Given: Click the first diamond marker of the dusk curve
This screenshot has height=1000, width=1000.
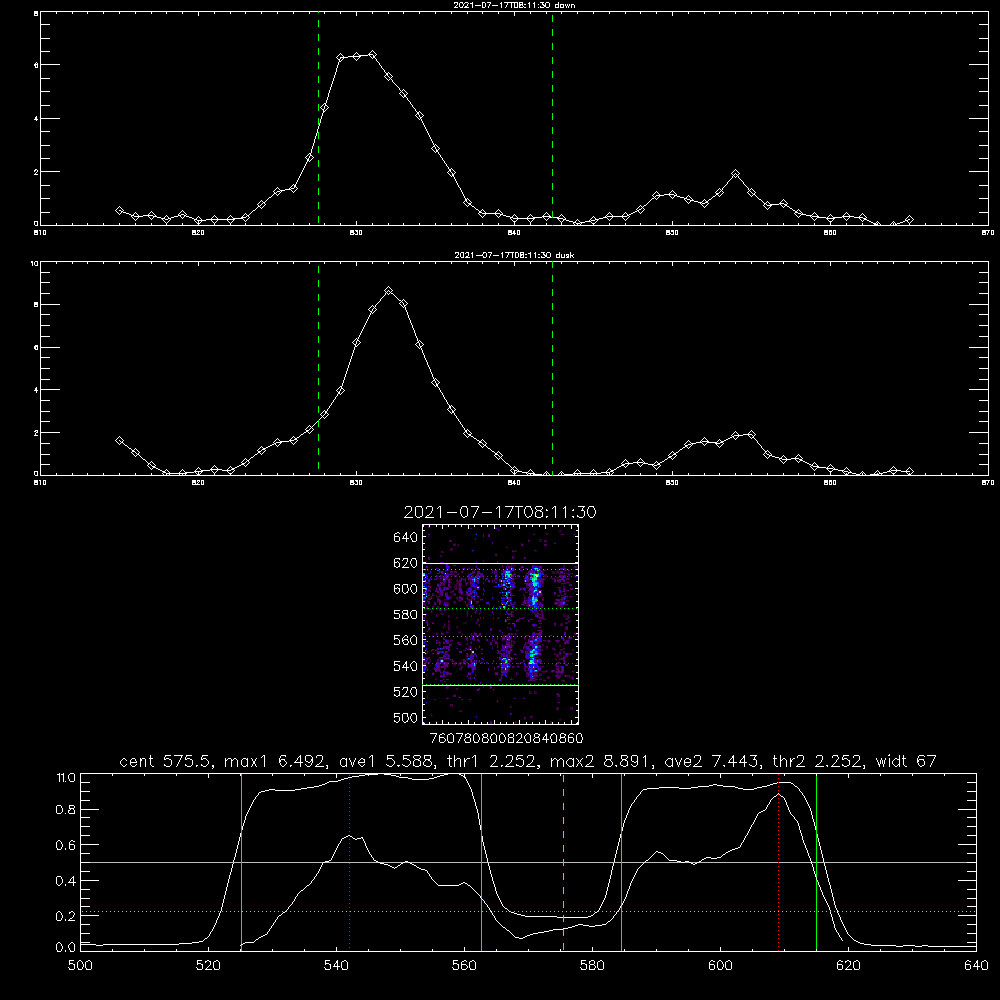Looking at the screenshot, I should tap(119, 441).
